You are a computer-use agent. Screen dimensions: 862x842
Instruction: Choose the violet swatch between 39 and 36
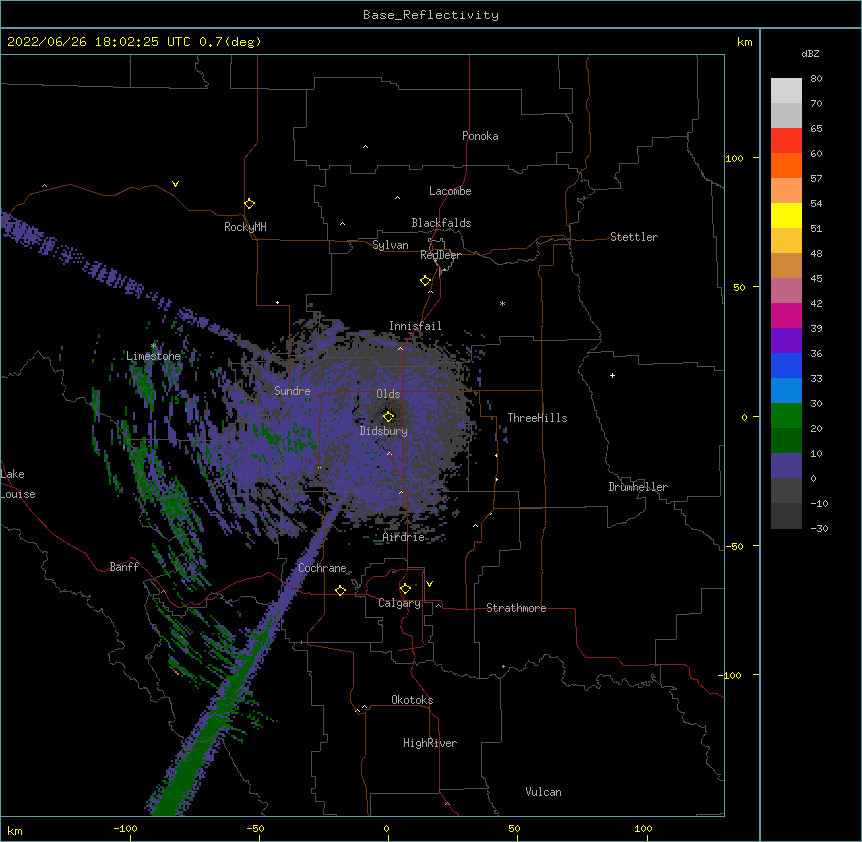click(x=786, y=341)
